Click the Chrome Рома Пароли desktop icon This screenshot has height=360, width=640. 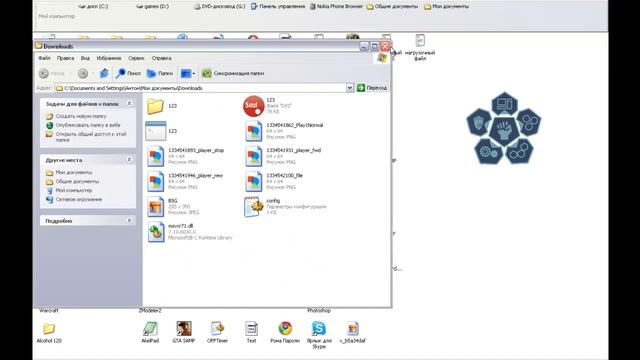[x=285, y=329]
